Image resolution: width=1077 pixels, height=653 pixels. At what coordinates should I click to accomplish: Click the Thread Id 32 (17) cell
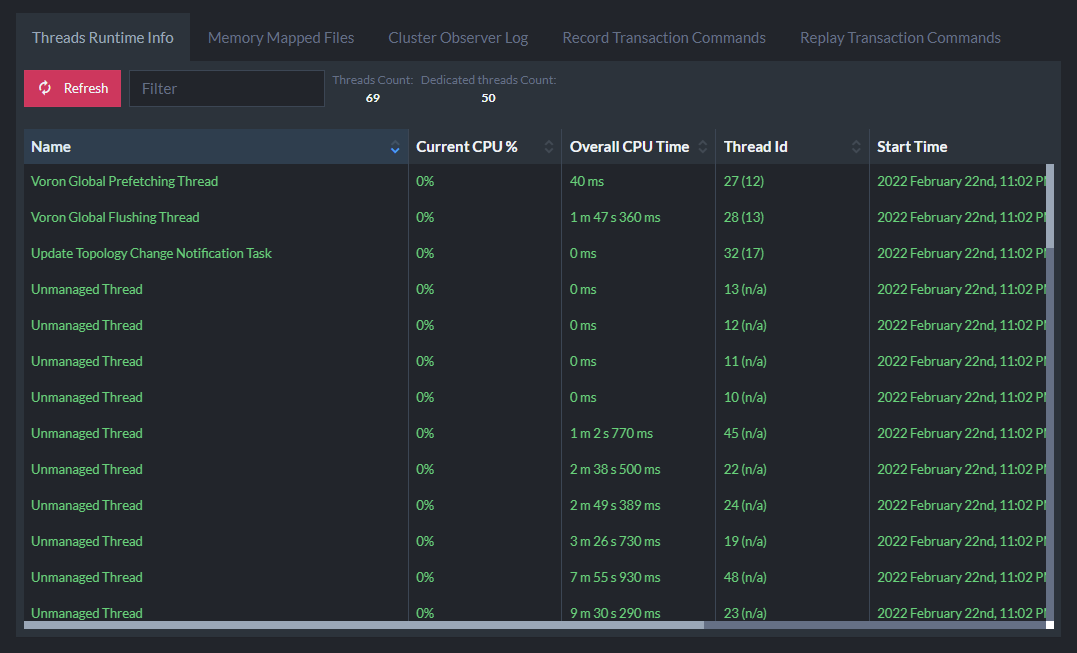point(743,253)
